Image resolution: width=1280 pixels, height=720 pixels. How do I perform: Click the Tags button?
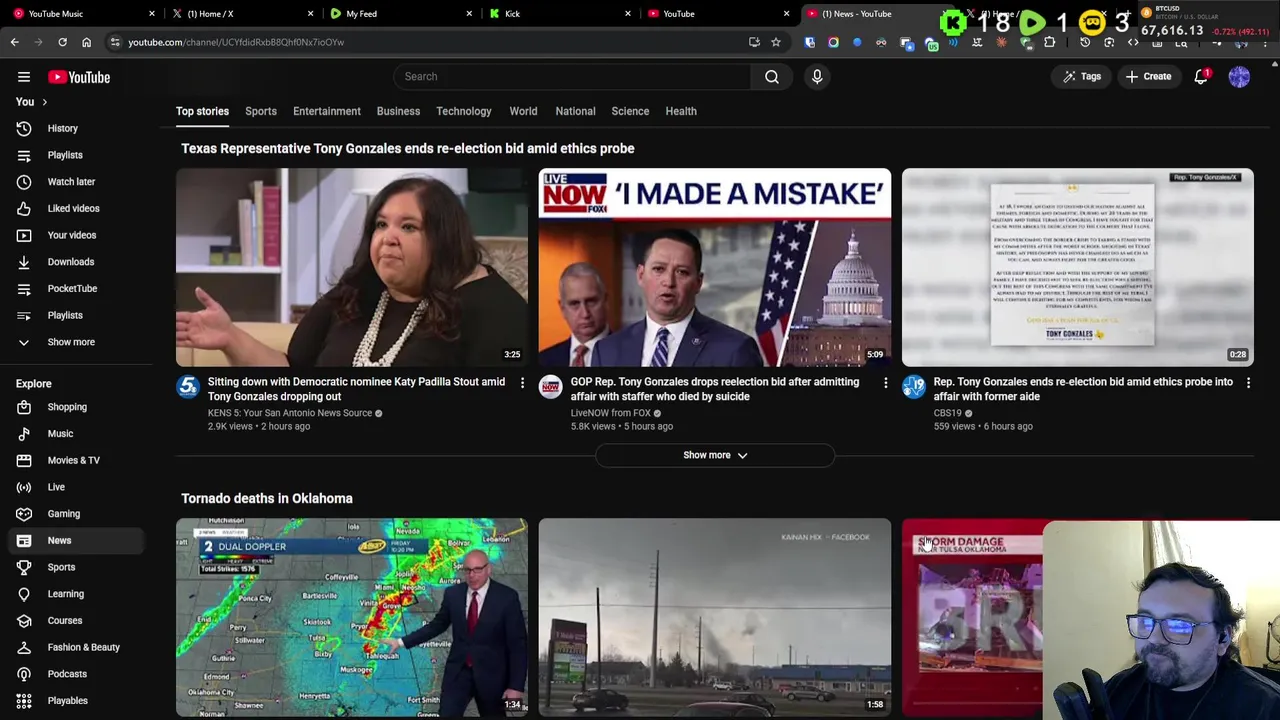1082,77
